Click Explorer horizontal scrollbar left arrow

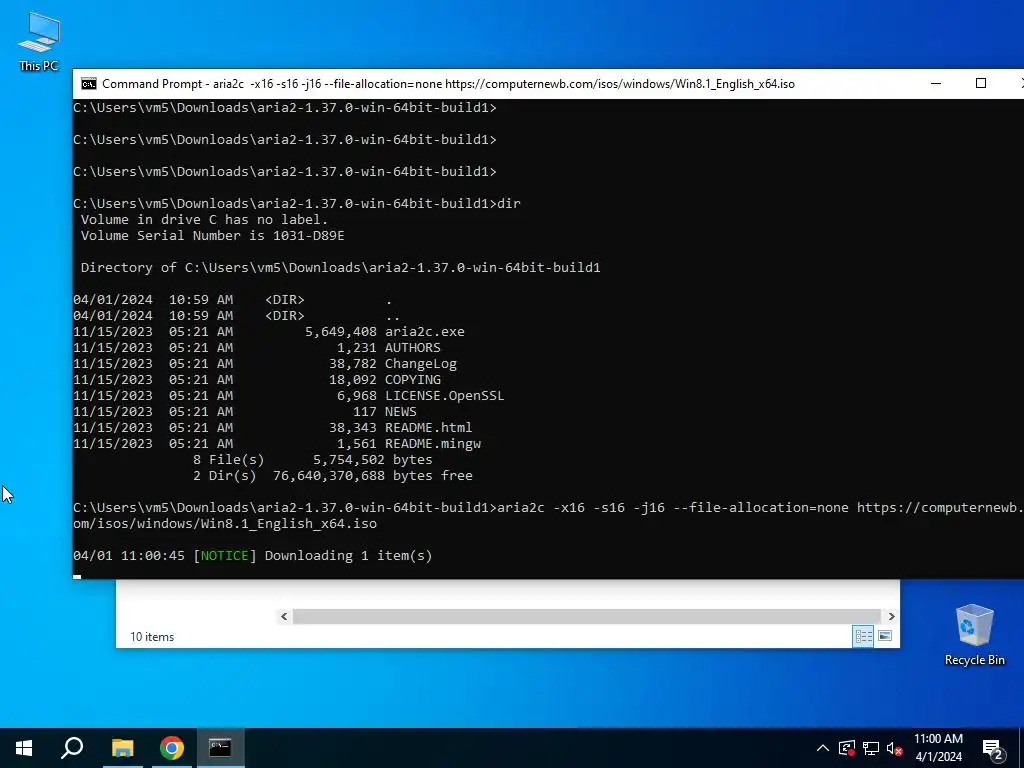point(284,616)
